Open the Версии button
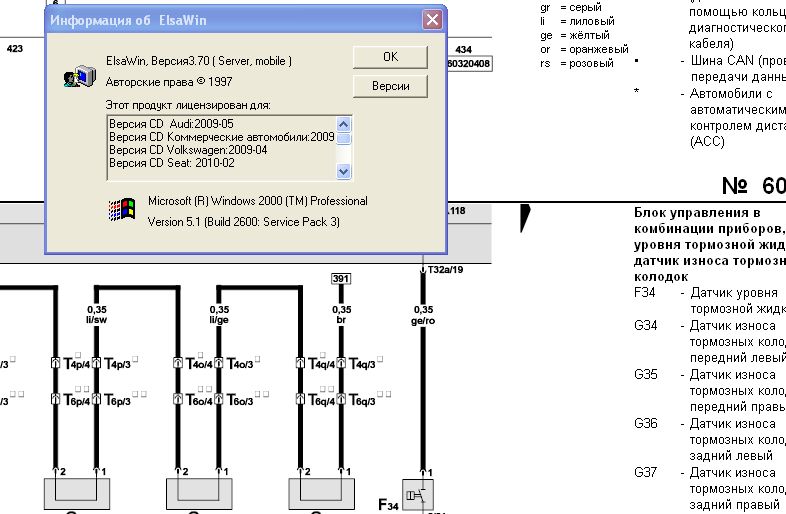The image size is (786, 514). point(390,86)
